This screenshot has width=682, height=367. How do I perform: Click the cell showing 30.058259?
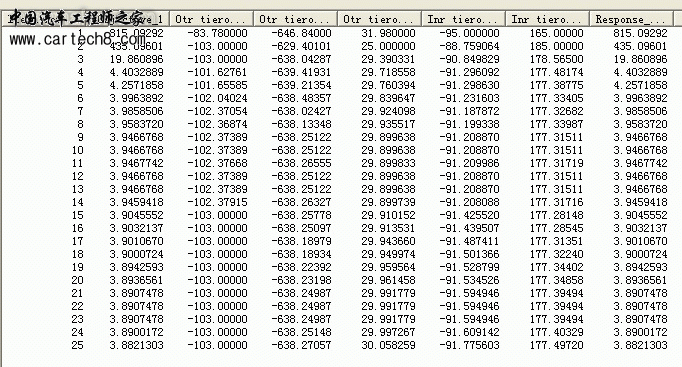[388, 346]
